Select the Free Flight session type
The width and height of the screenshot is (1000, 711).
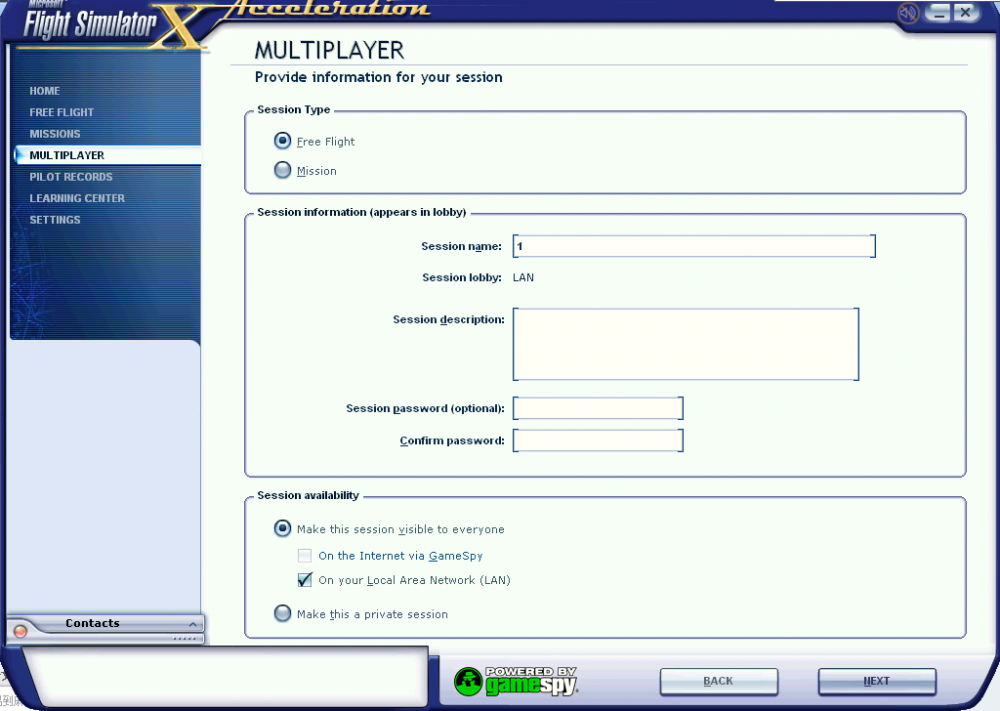283,141
